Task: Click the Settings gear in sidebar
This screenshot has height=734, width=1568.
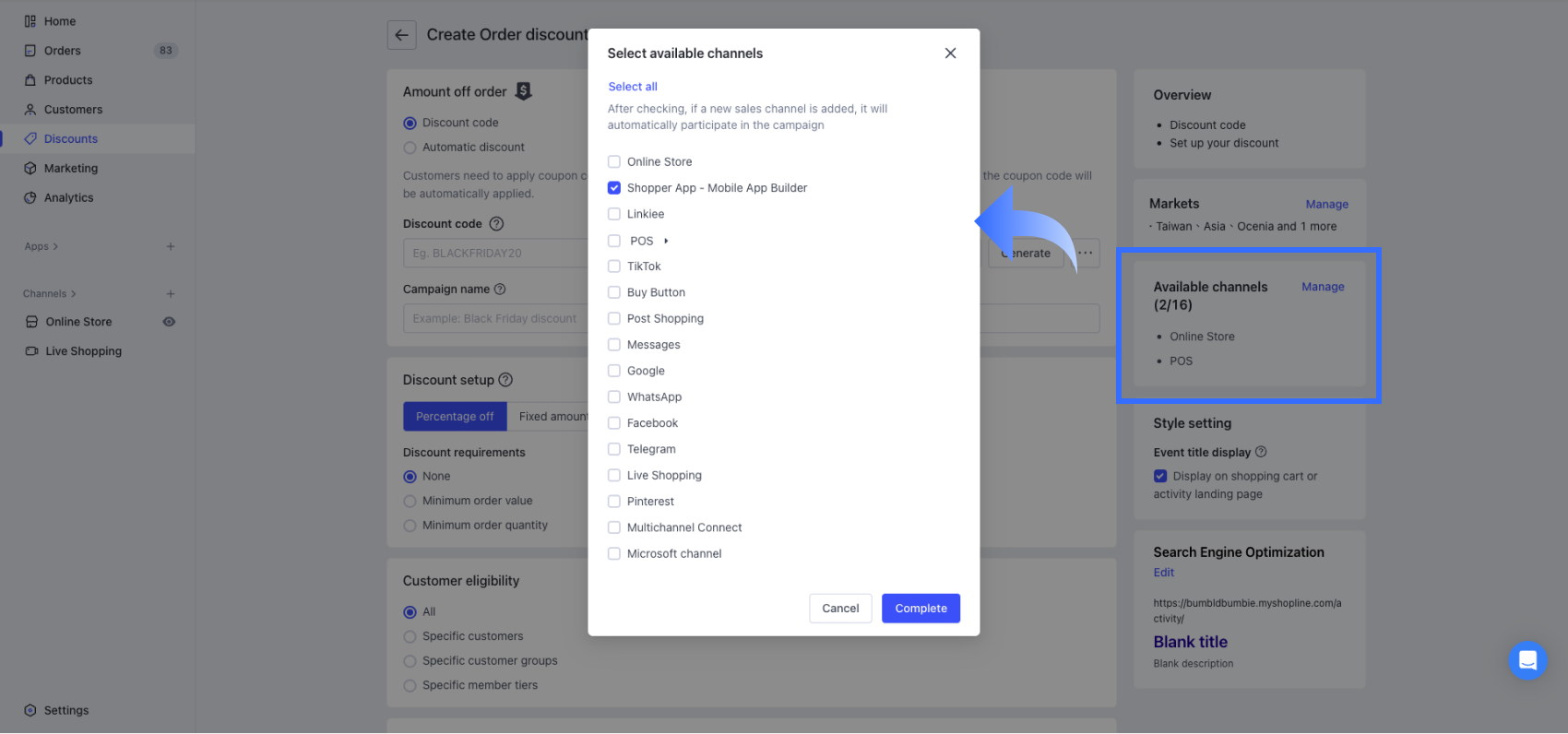Action: [x=30, y=710]
